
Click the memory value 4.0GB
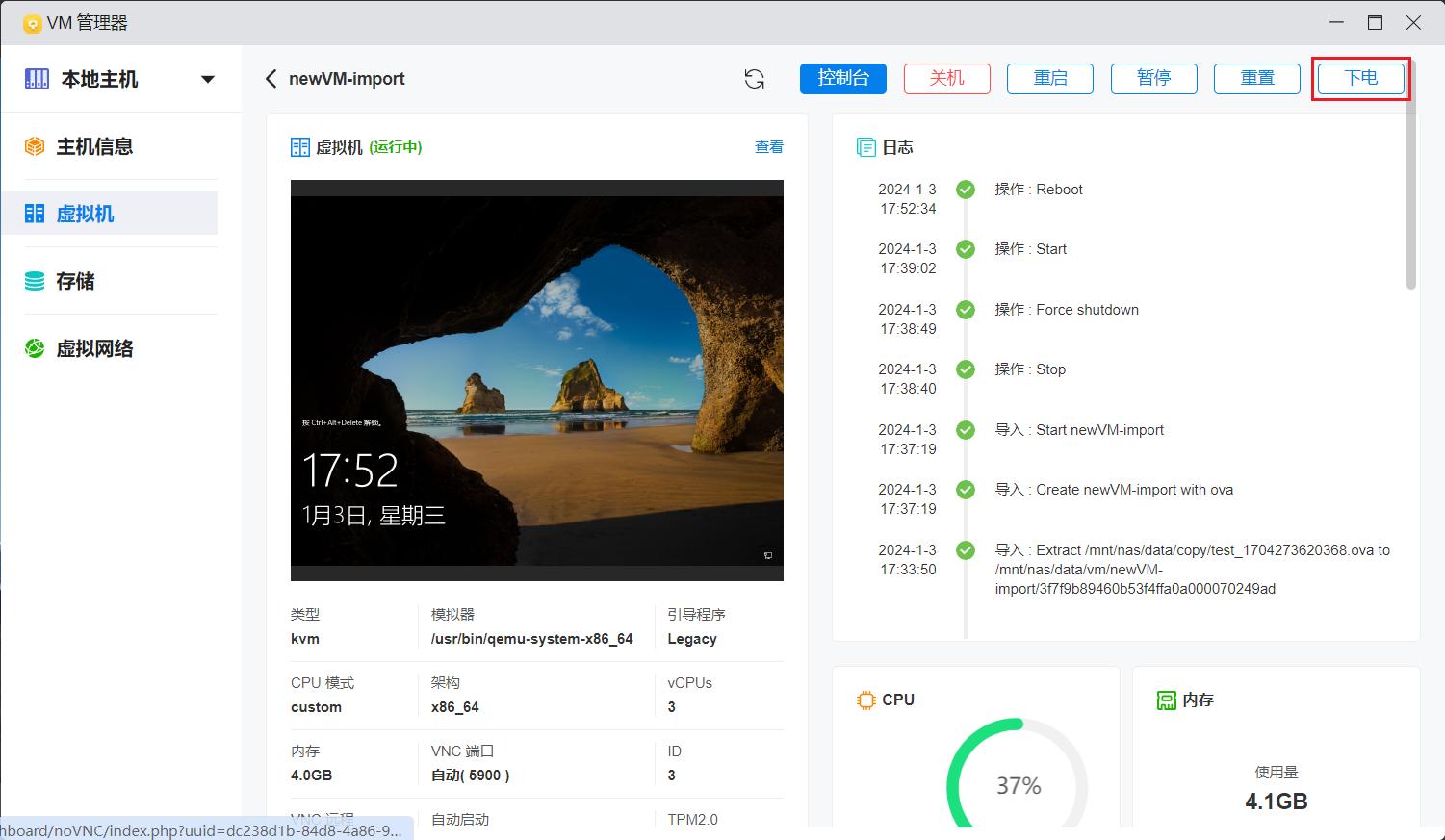(x=311, y=776)
